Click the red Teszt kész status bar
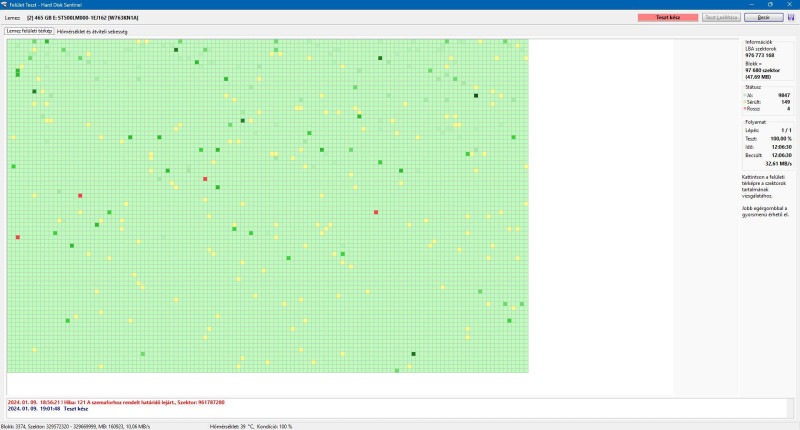This screenshot has width=800, height=430. (668, 17)
